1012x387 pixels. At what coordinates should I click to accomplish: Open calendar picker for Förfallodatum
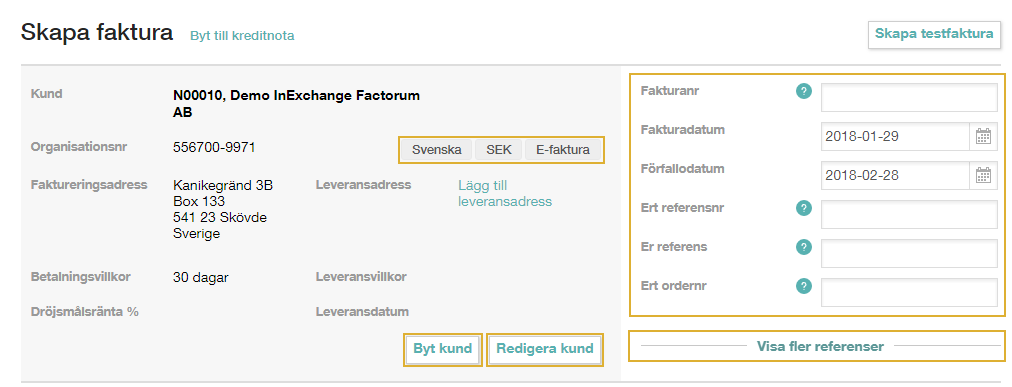(984, 175)
